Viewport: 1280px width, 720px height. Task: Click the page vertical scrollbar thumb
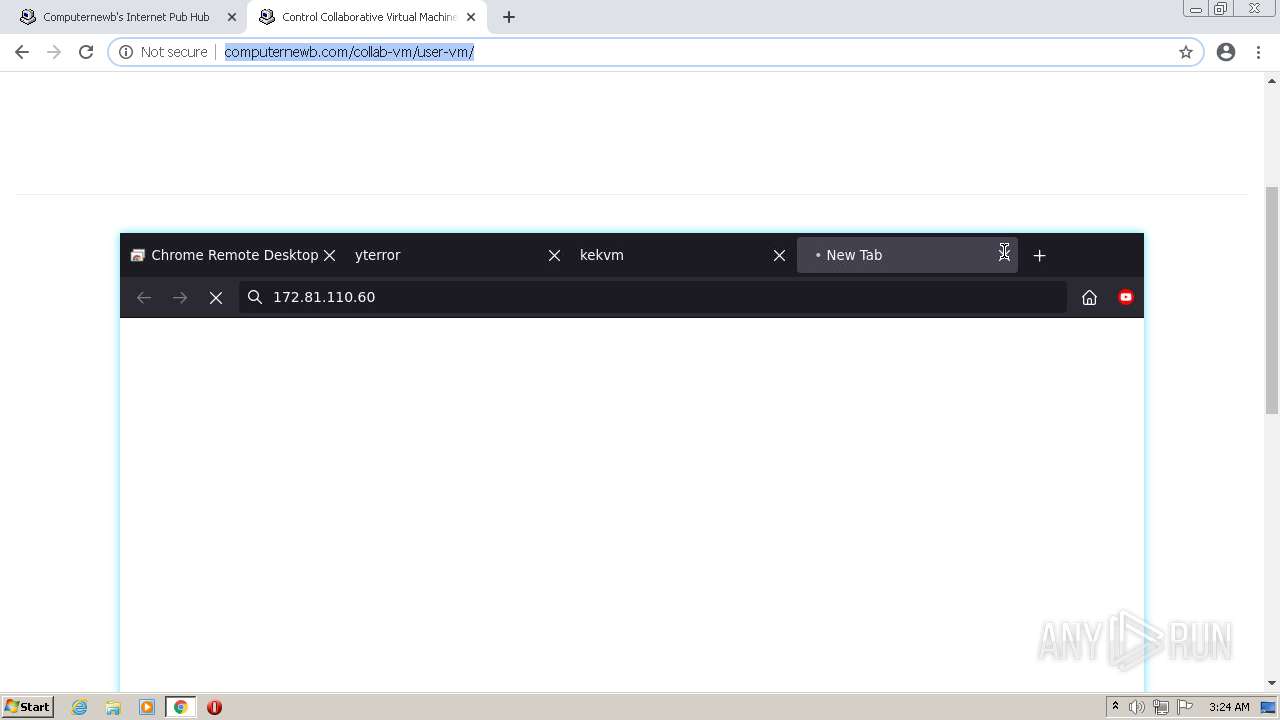coord(1272,300)
